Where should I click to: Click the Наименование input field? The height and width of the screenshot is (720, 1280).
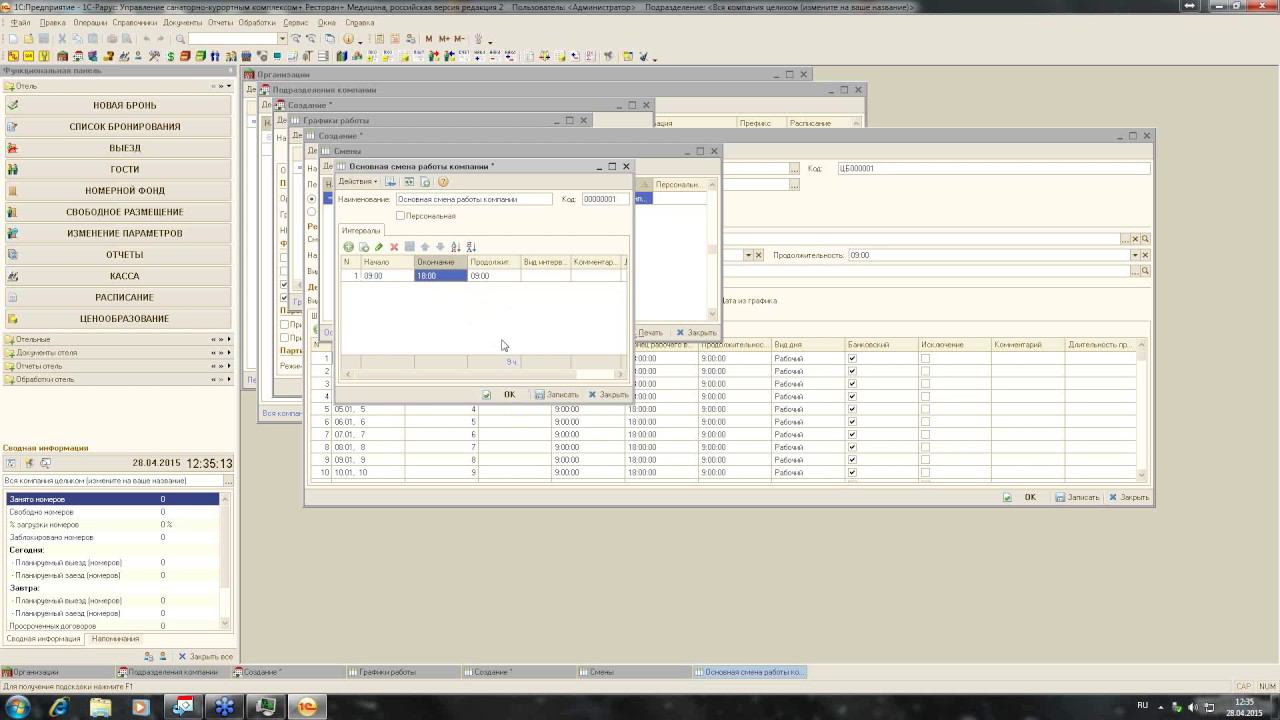pos(473,199)
